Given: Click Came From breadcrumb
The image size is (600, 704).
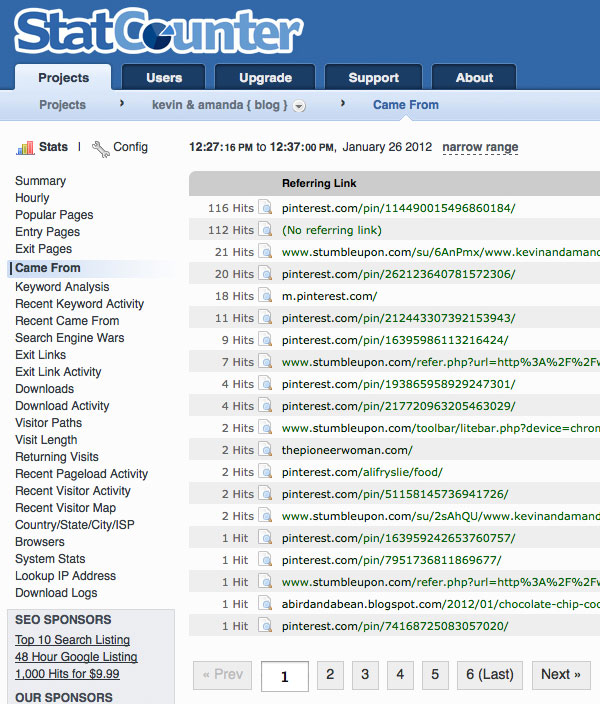Looking at the screenshot, I should pos(406,105).
